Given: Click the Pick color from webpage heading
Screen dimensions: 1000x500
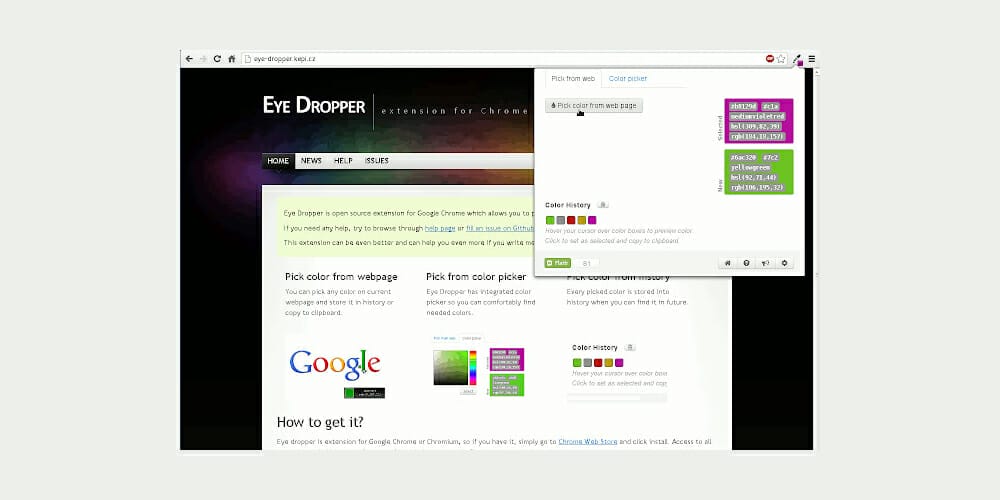Looking at the screenshot, I should [341, 277].
